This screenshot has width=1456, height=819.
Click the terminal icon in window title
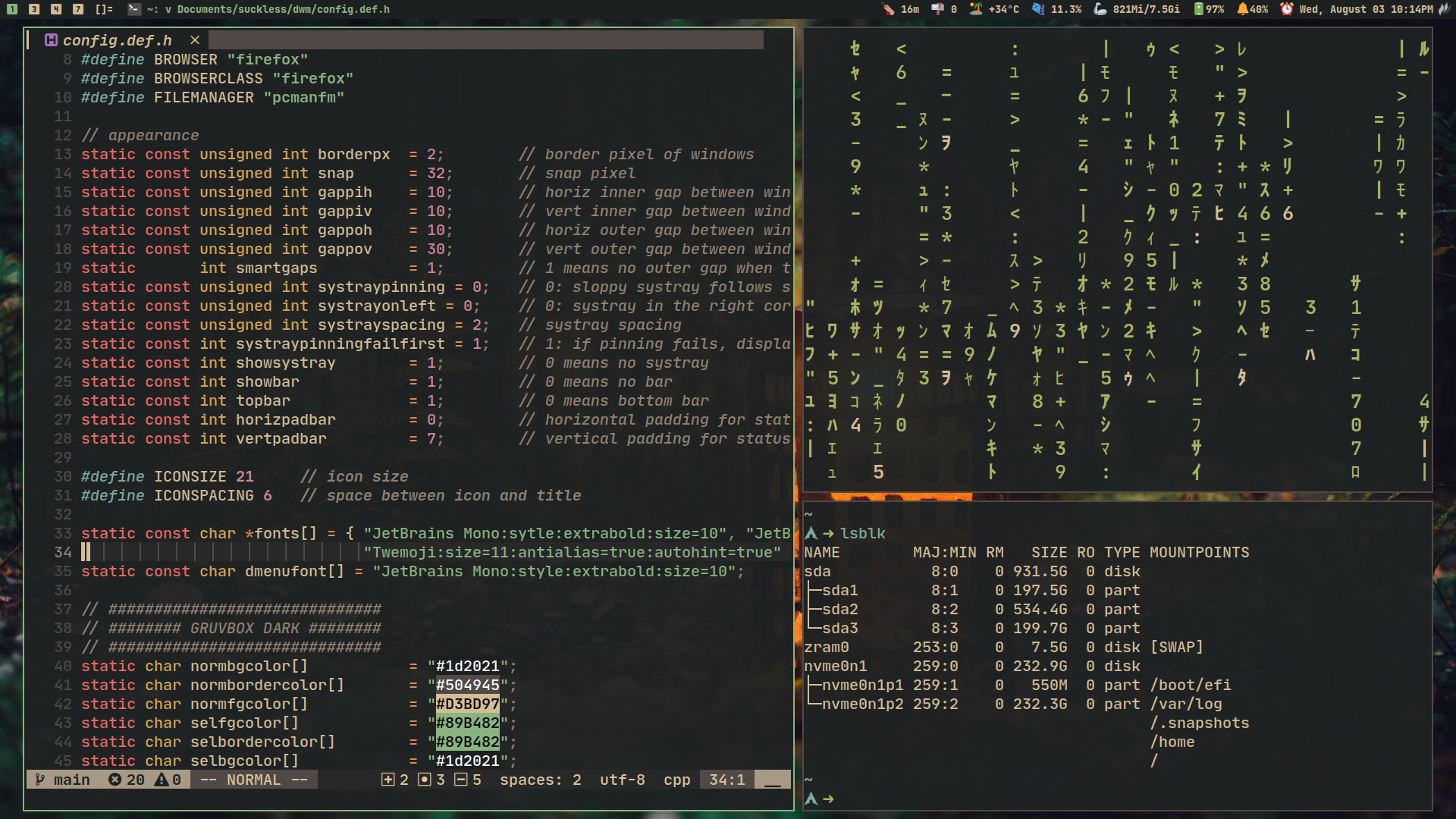pos(134,9)
